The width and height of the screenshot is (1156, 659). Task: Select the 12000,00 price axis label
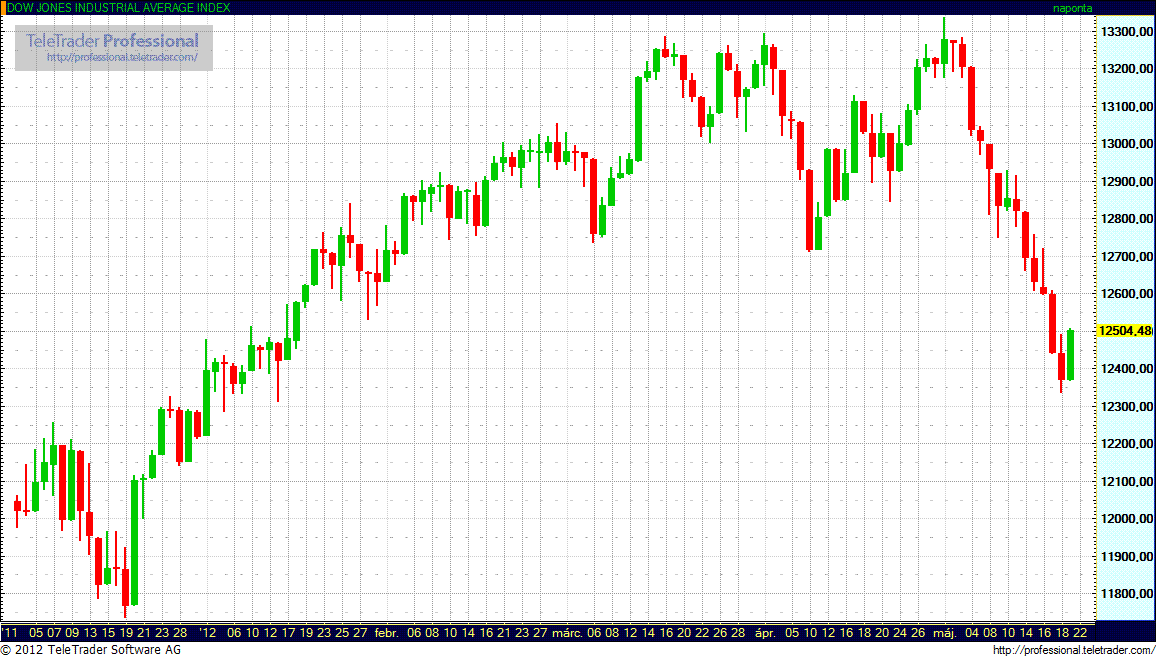point(1126,519)
